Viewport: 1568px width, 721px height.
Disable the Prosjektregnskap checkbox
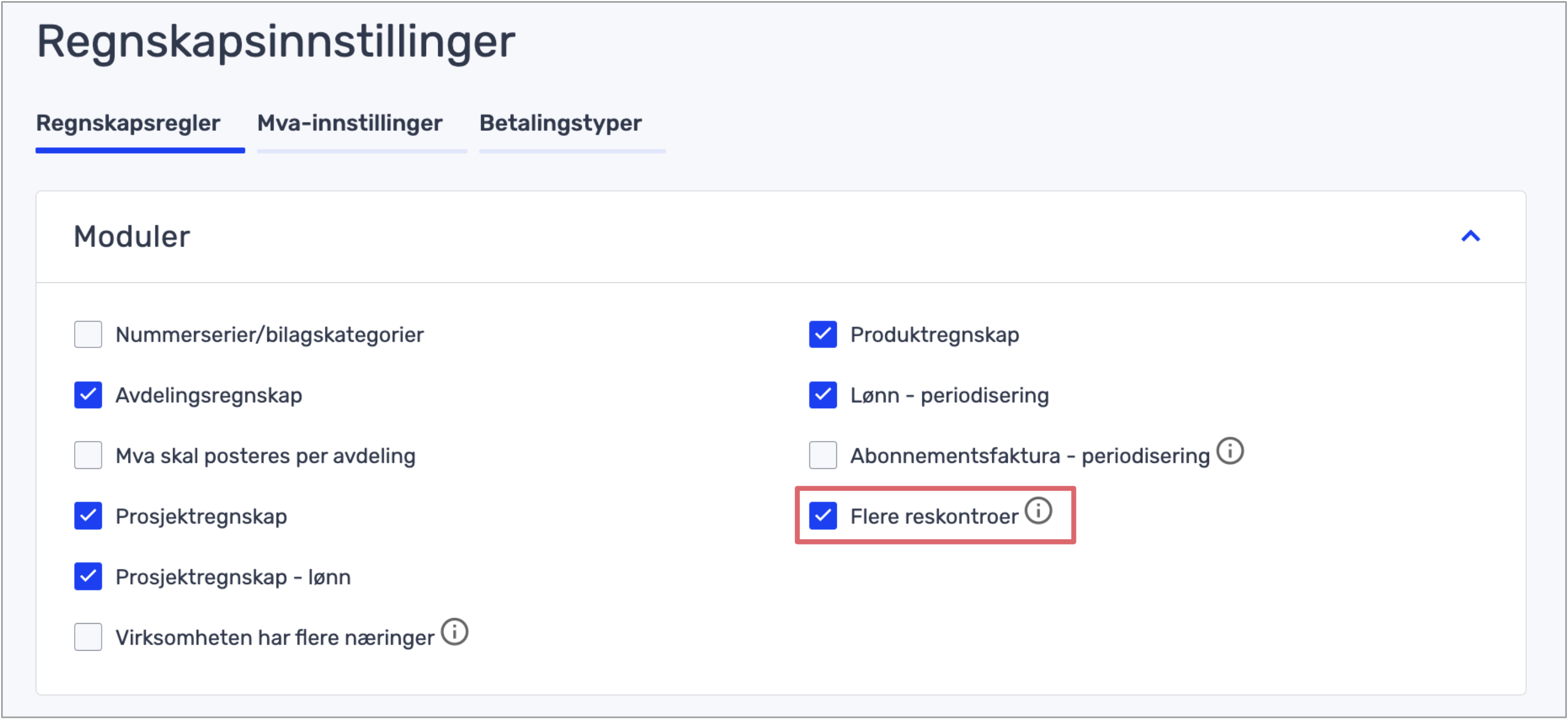[89, 517]
